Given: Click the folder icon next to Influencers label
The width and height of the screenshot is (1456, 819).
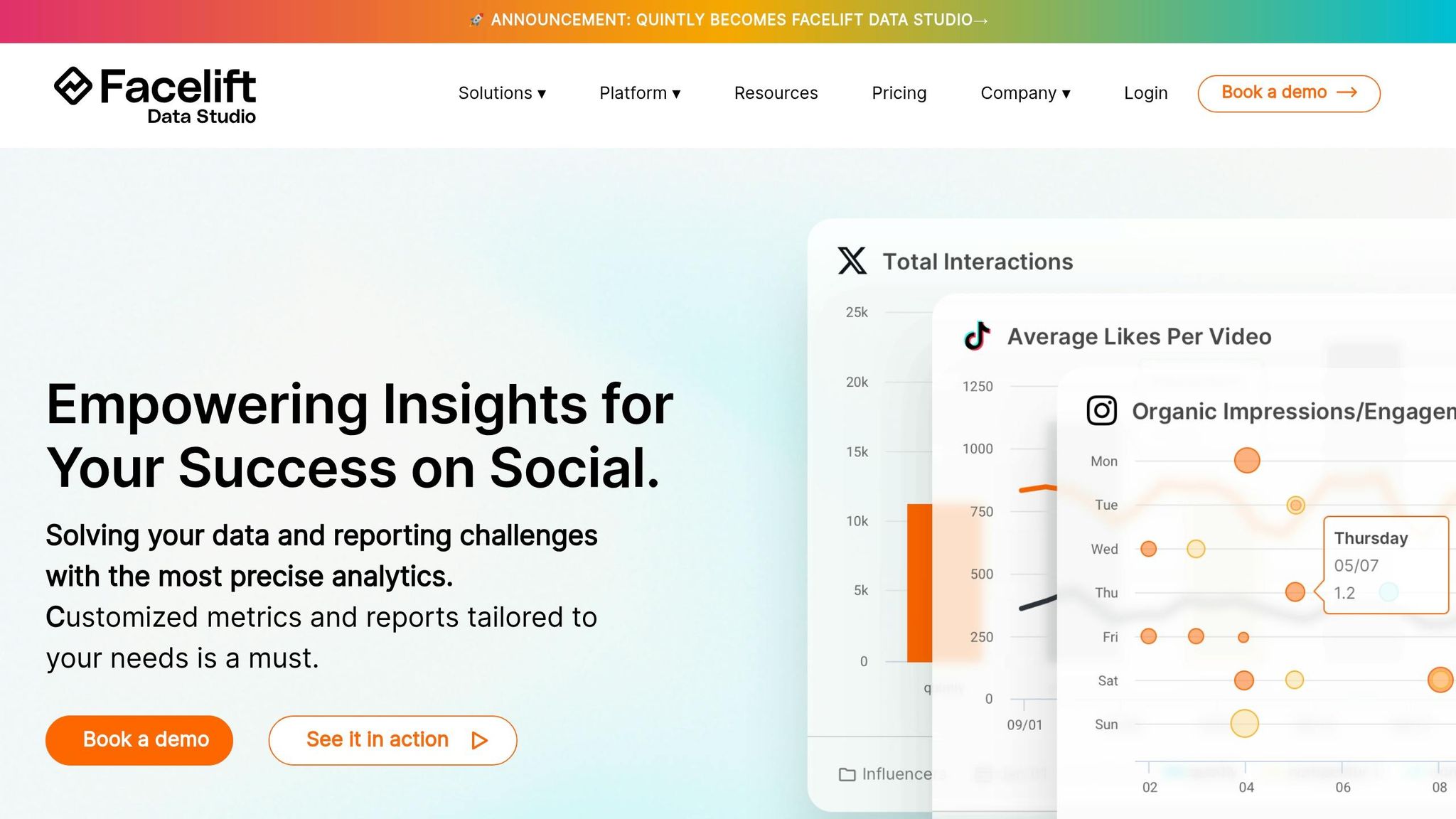Looking at the screenshot, I should tap(847, 773).
